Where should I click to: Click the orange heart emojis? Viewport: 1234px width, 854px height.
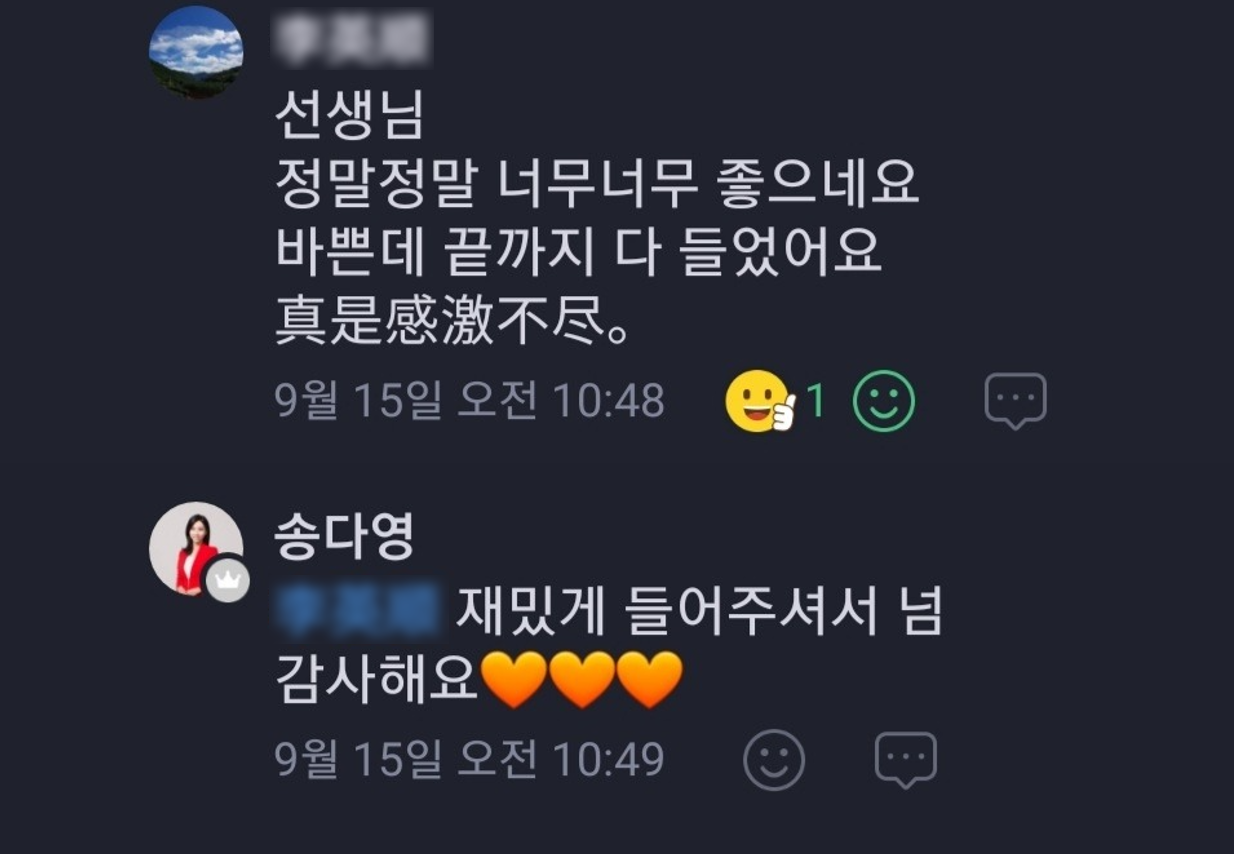pos(582,680)
